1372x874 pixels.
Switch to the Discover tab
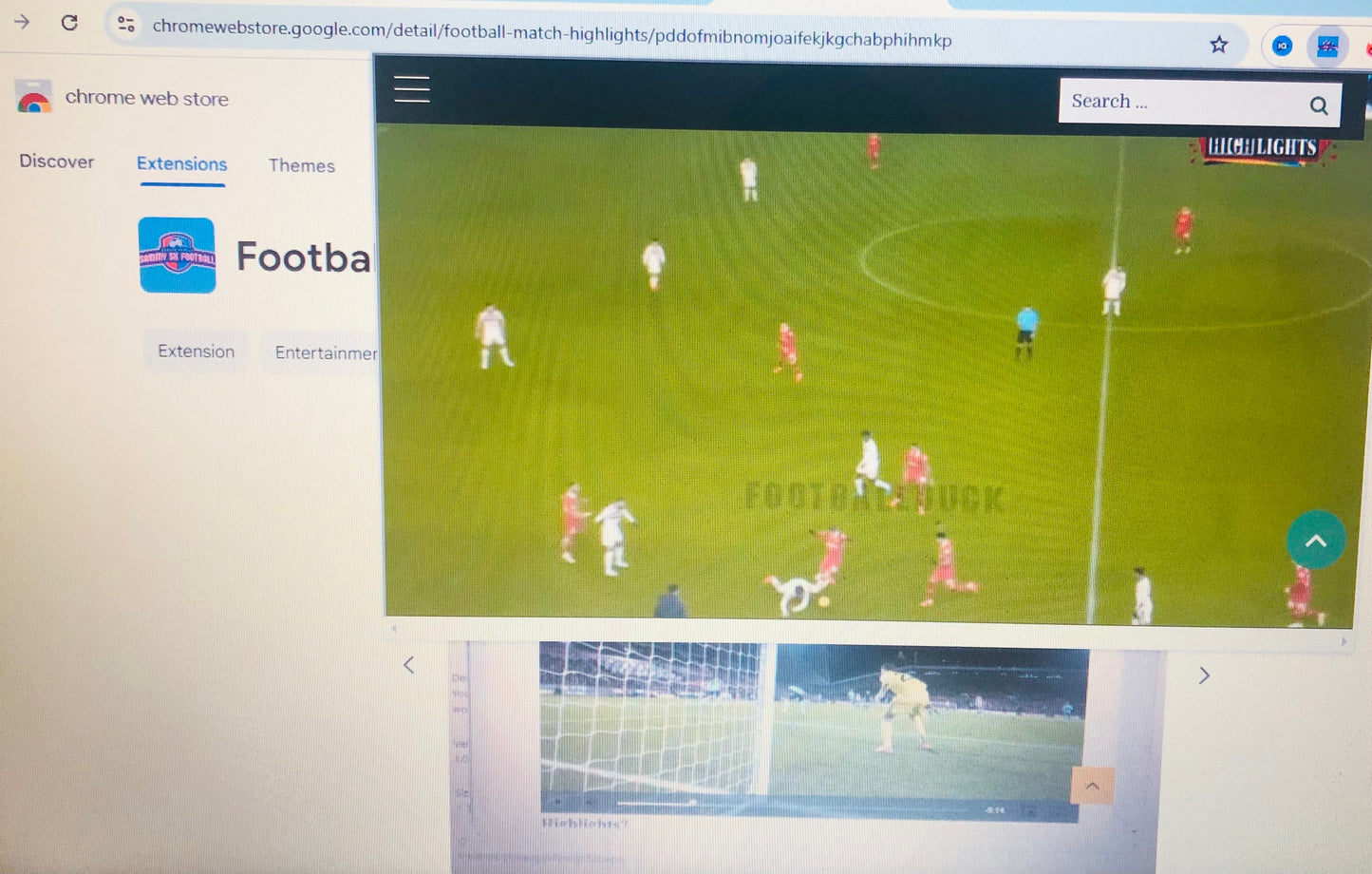pos(57,161)
